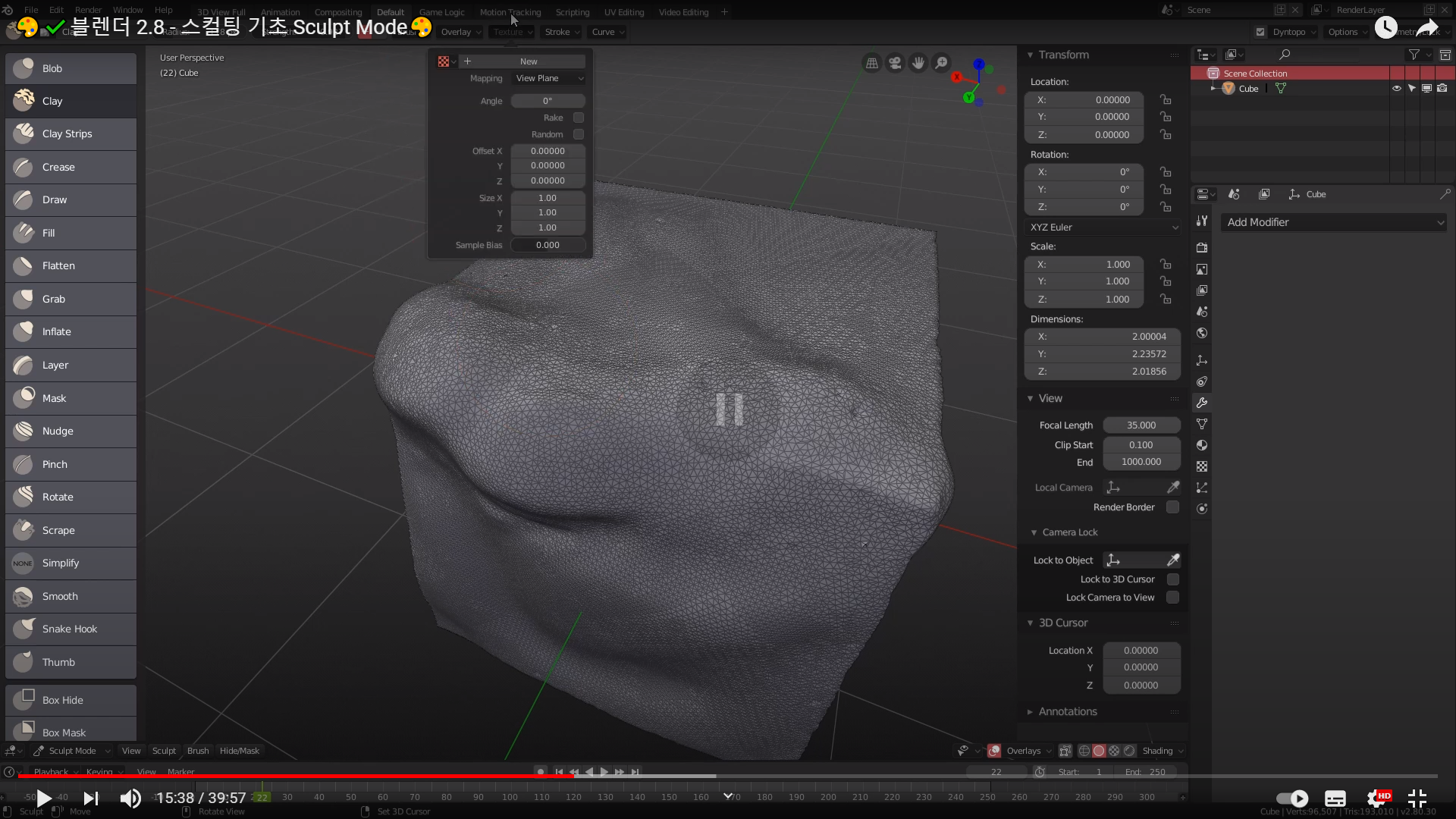Toggle camera view icon in viewport
The image size is (1456, 819).
point(896,63)
